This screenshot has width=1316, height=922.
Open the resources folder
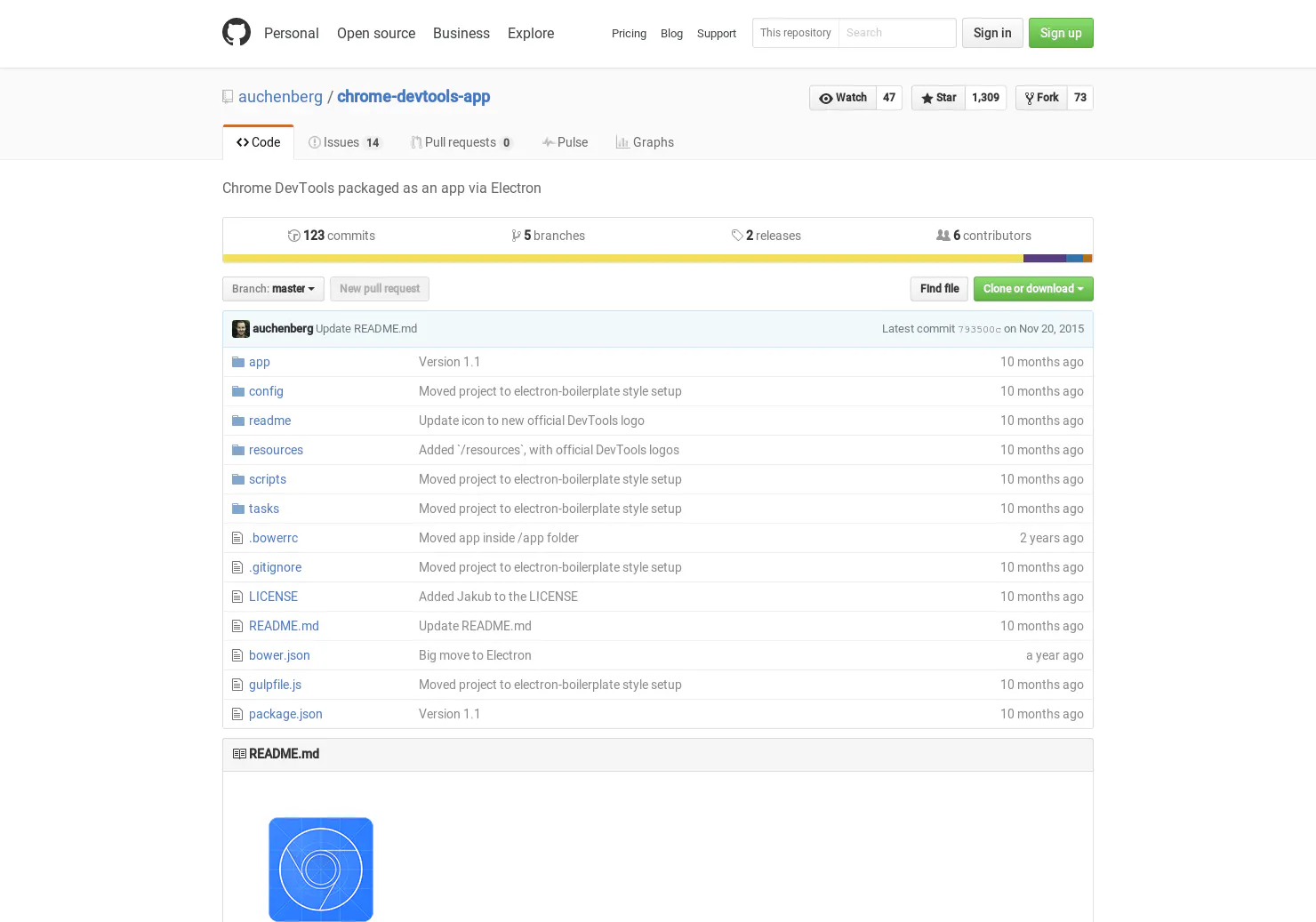[x=276, y=450]
